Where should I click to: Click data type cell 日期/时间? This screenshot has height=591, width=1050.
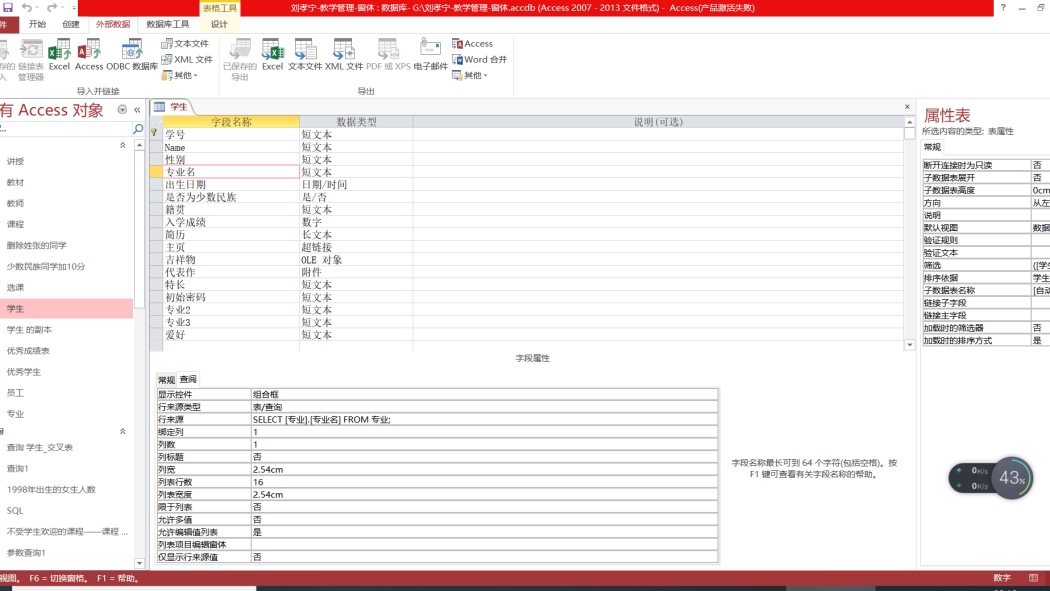(356, 185)
